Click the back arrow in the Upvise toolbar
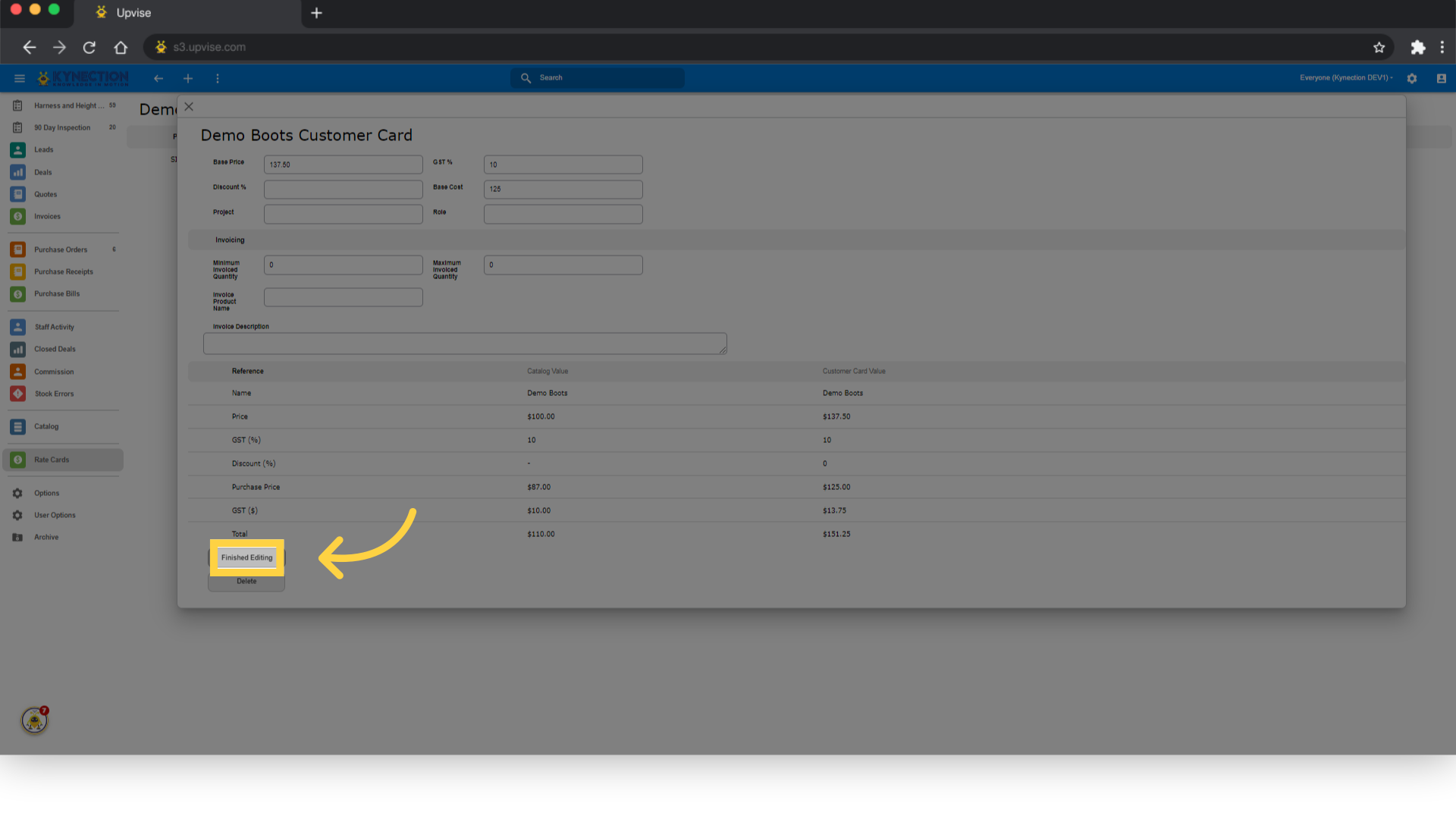 [158, 78]
